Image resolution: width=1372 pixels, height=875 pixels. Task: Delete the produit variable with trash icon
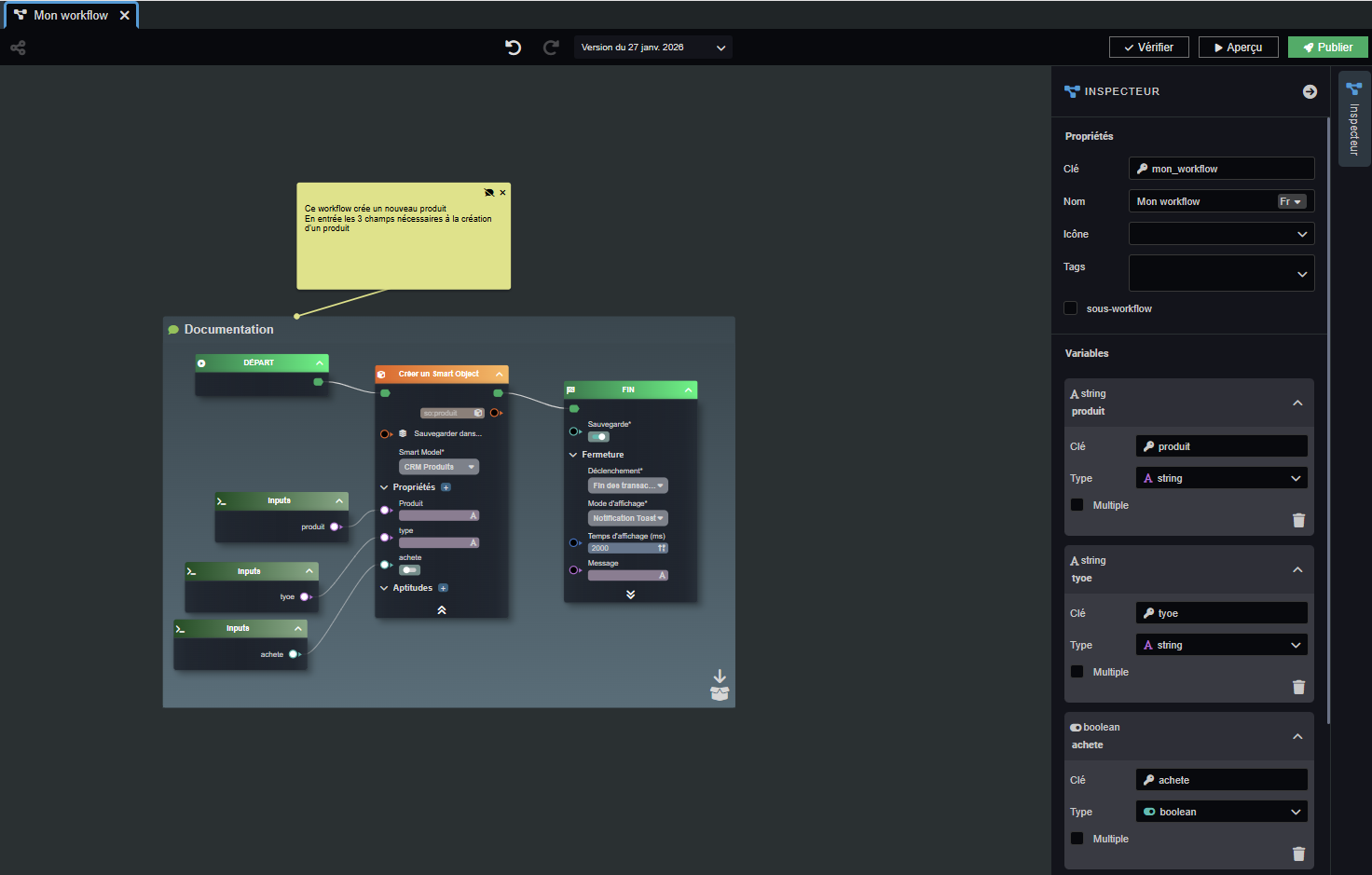[x=1298, y=521]
